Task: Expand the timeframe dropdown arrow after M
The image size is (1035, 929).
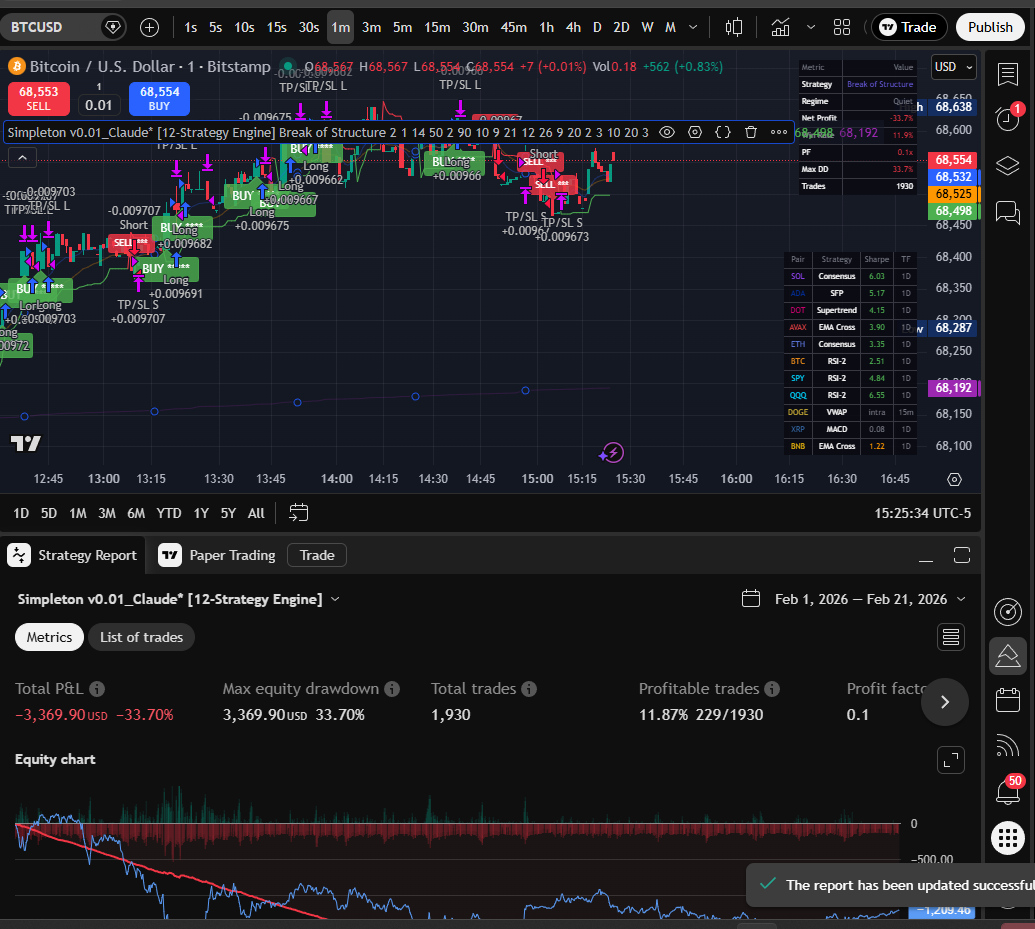Action: tap(692, 27)
